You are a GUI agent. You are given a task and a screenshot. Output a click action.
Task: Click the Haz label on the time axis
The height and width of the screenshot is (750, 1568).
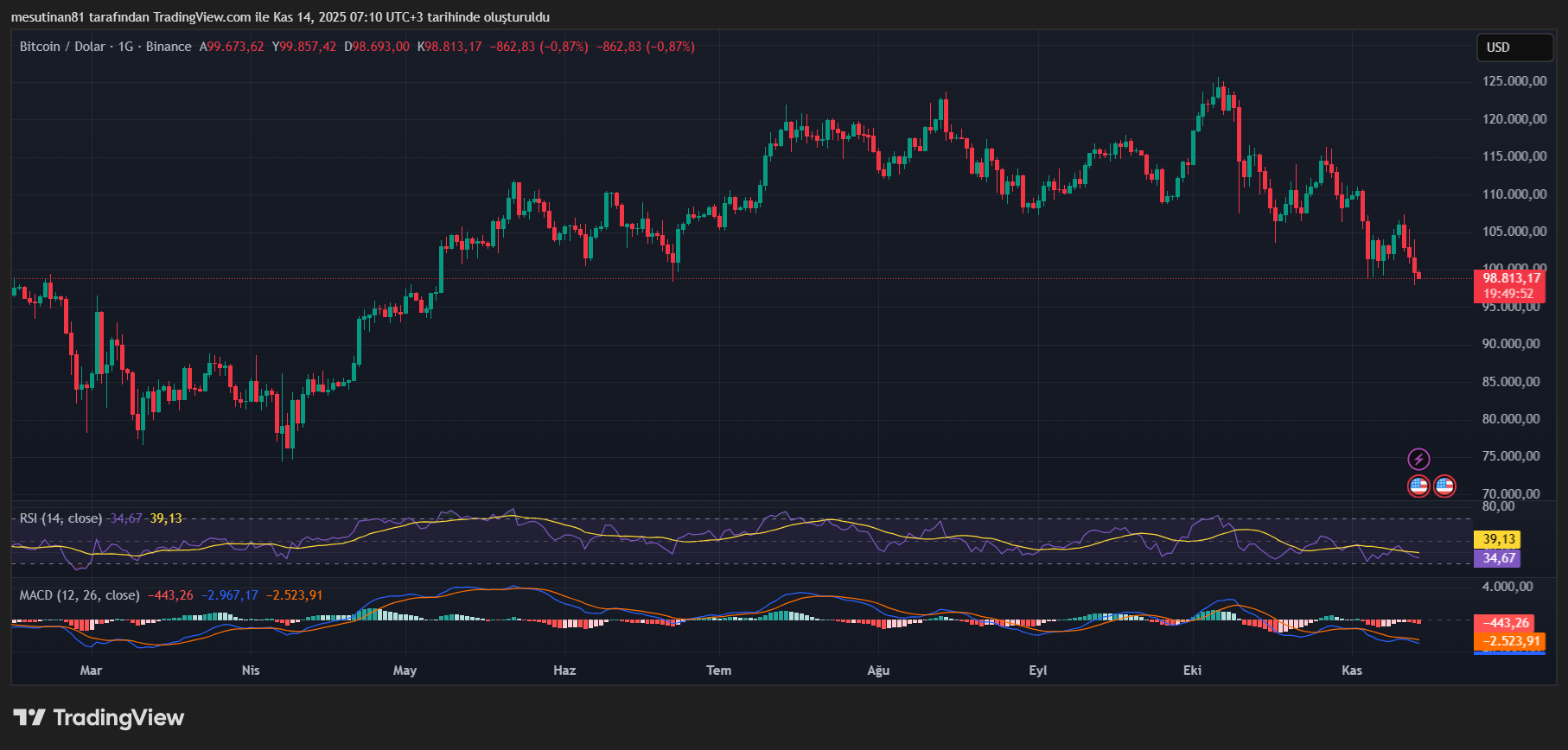pos(564,671)
